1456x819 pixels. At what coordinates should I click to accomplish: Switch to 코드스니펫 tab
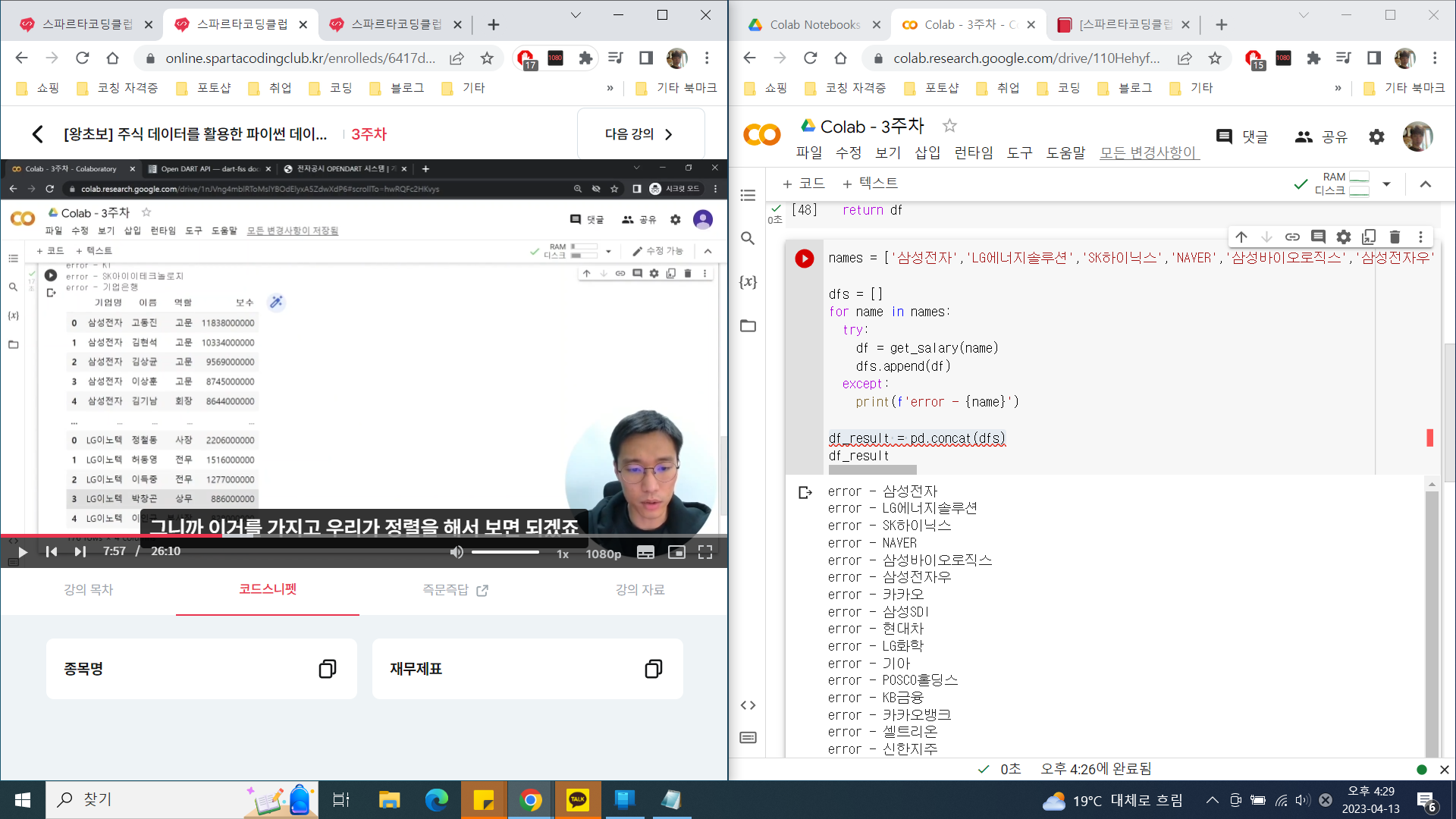coord(268,589)
